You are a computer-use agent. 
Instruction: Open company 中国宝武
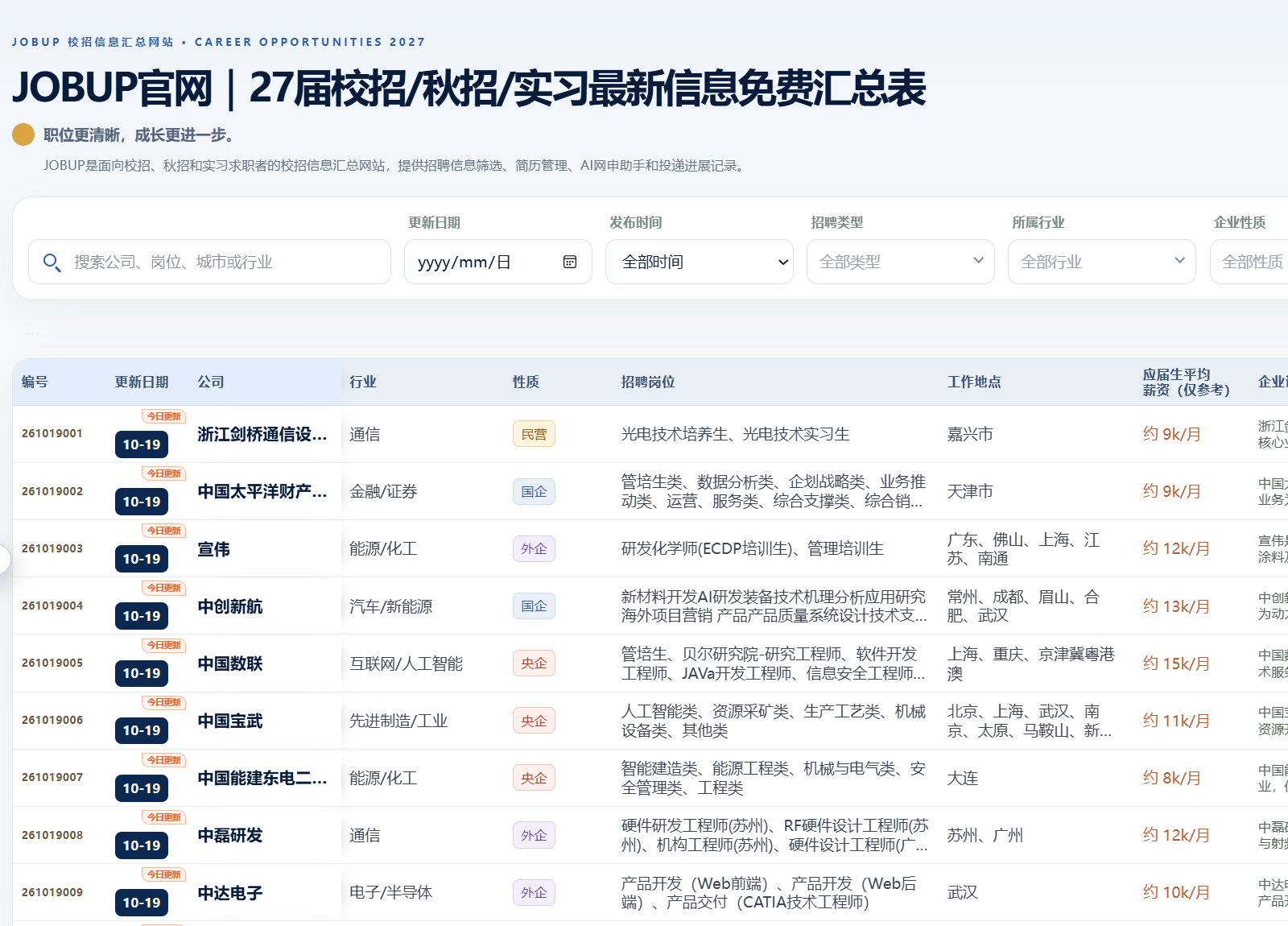230,721
